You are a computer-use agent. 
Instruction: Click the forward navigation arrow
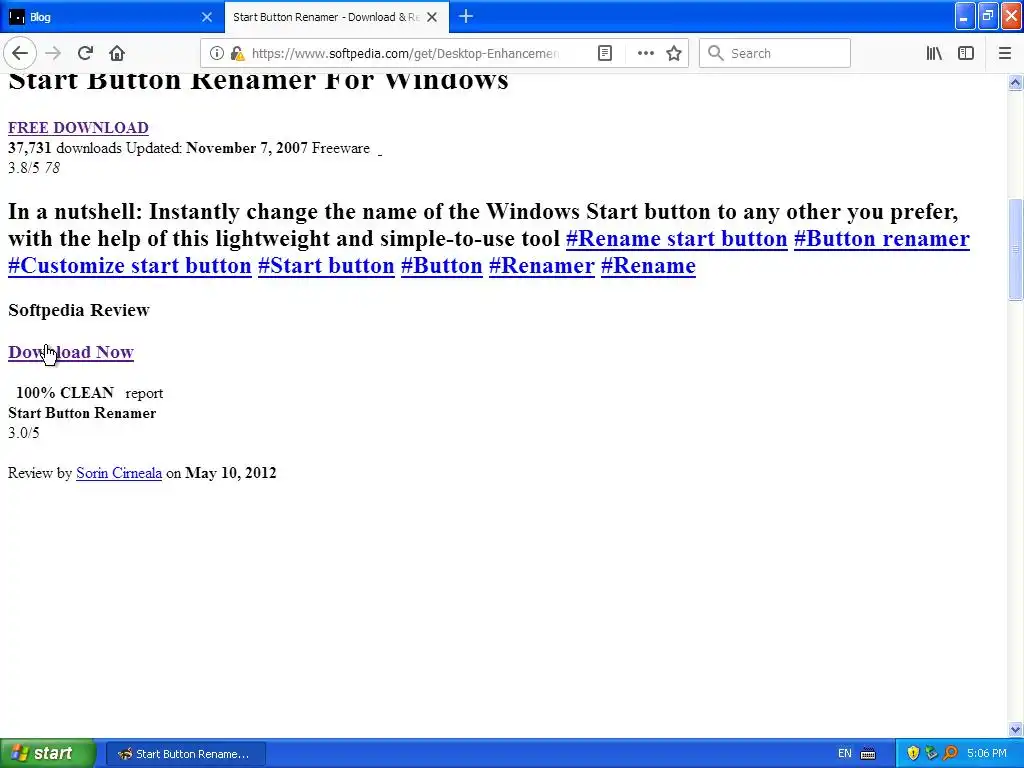[53, 53]
